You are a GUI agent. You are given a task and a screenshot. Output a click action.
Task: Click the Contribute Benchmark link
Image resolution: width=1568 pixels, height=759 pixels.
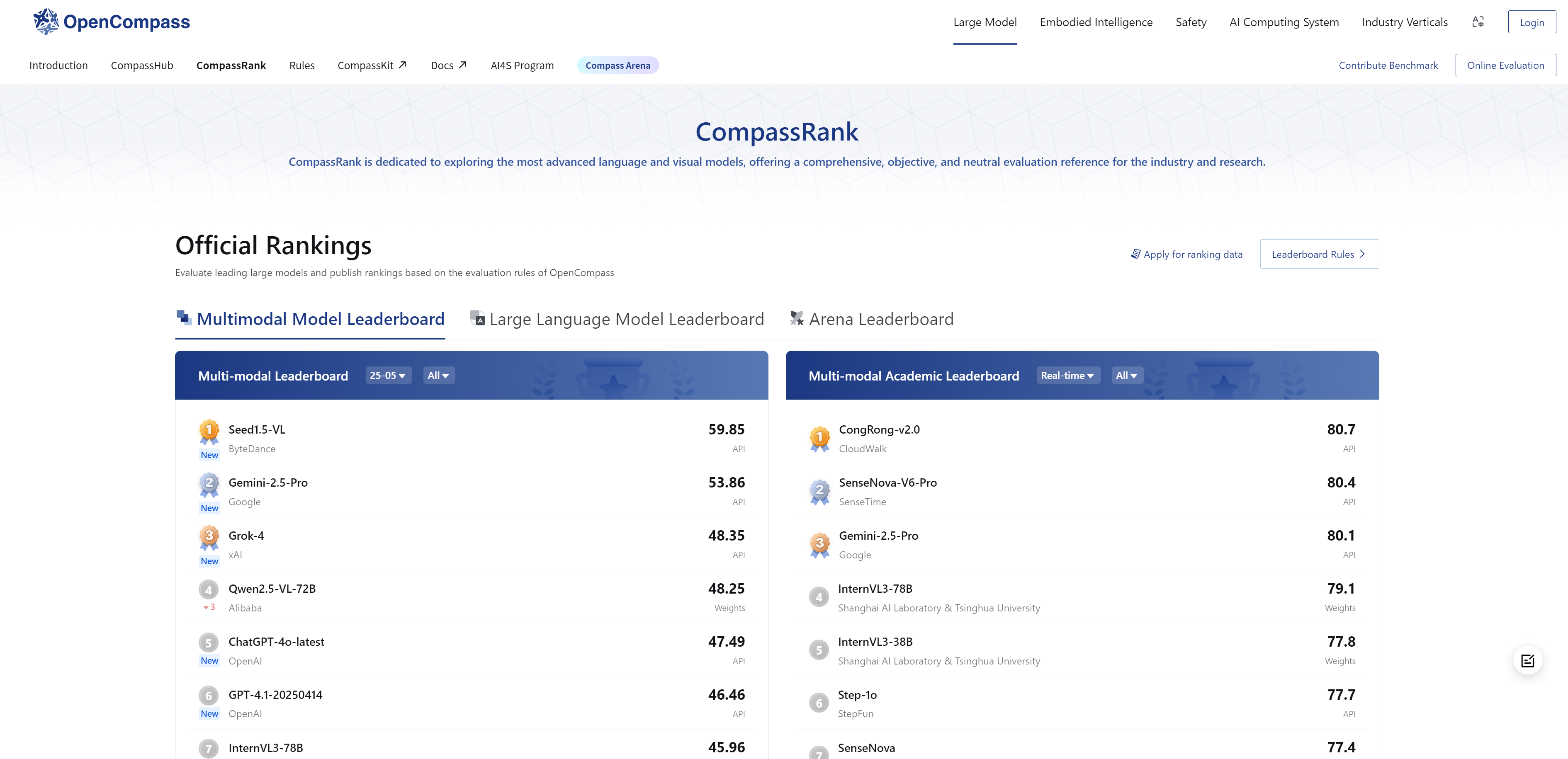coord(1388,65)
